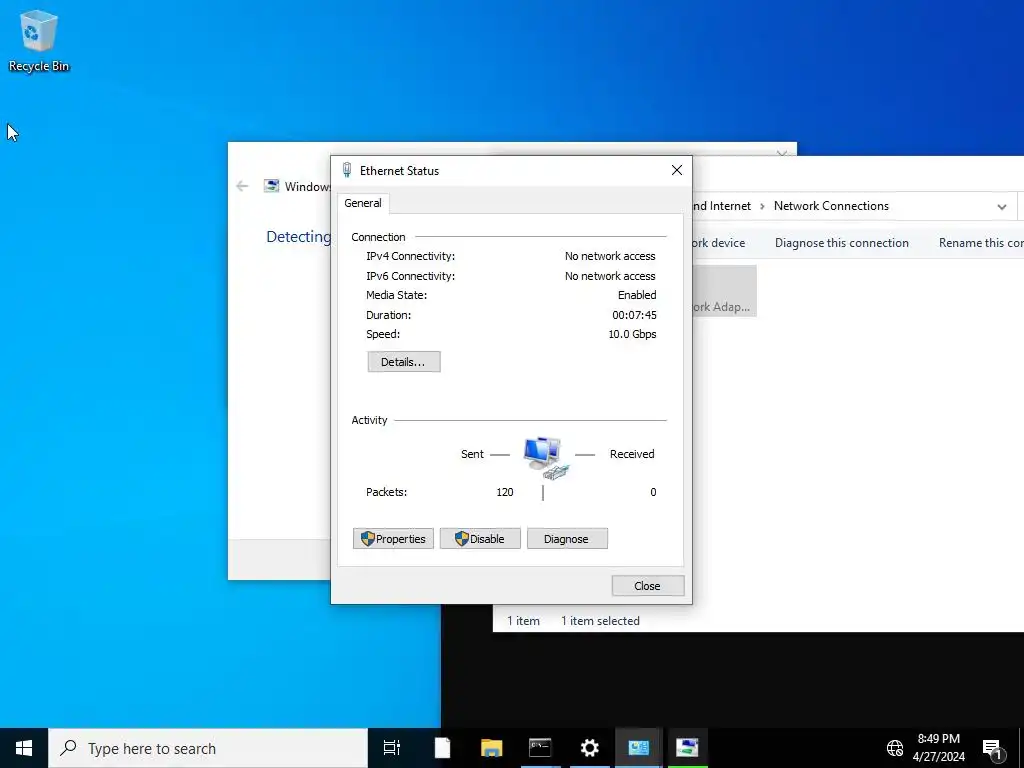Click the shield icon on the Properties button
Viewport: 1024px width, 768px height.
pos(368,538)
